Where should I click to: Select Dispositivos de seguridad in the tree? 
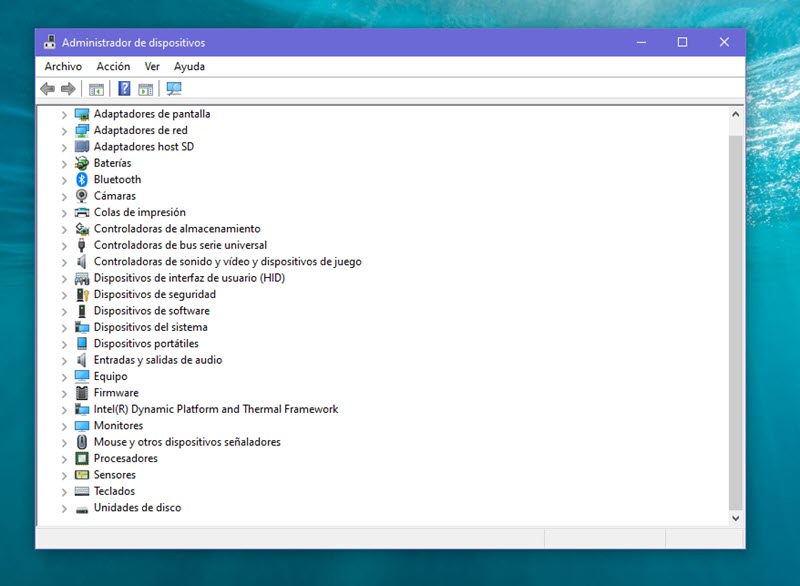[x=154, y=295]
